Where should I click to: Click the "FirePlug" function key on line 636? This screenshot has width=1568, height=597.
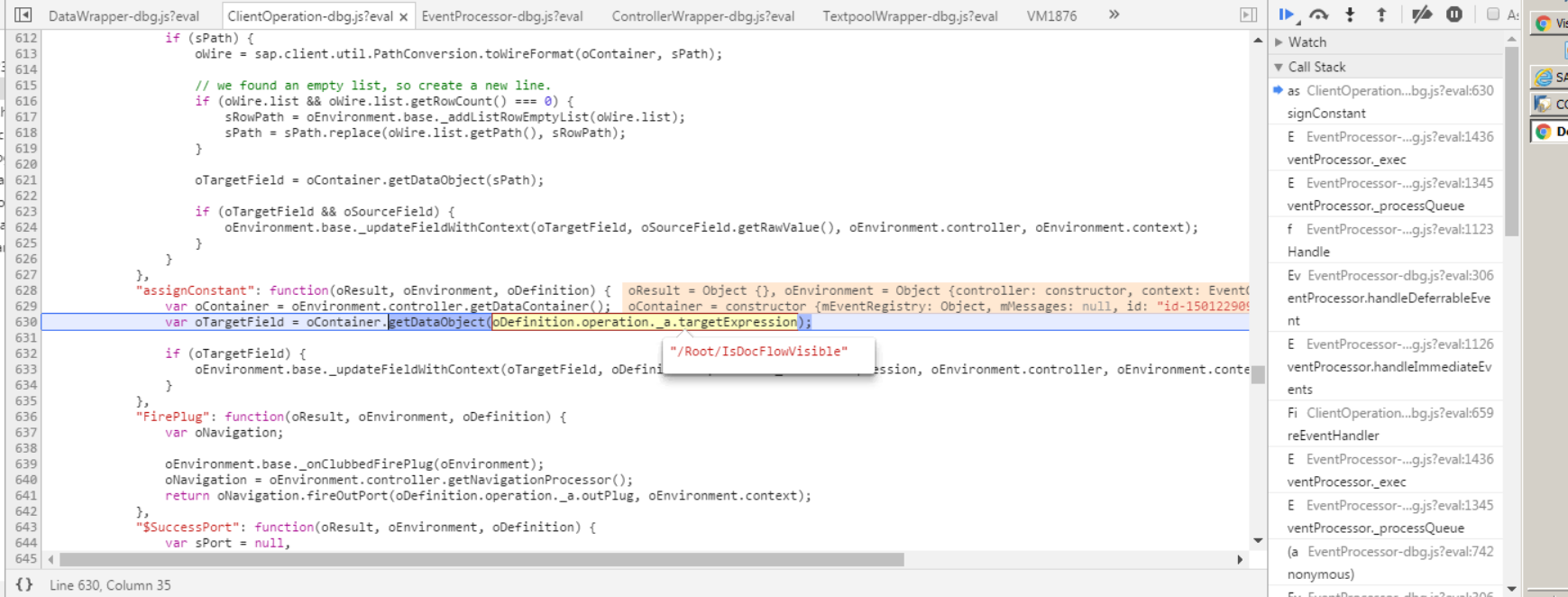(172, 417)
